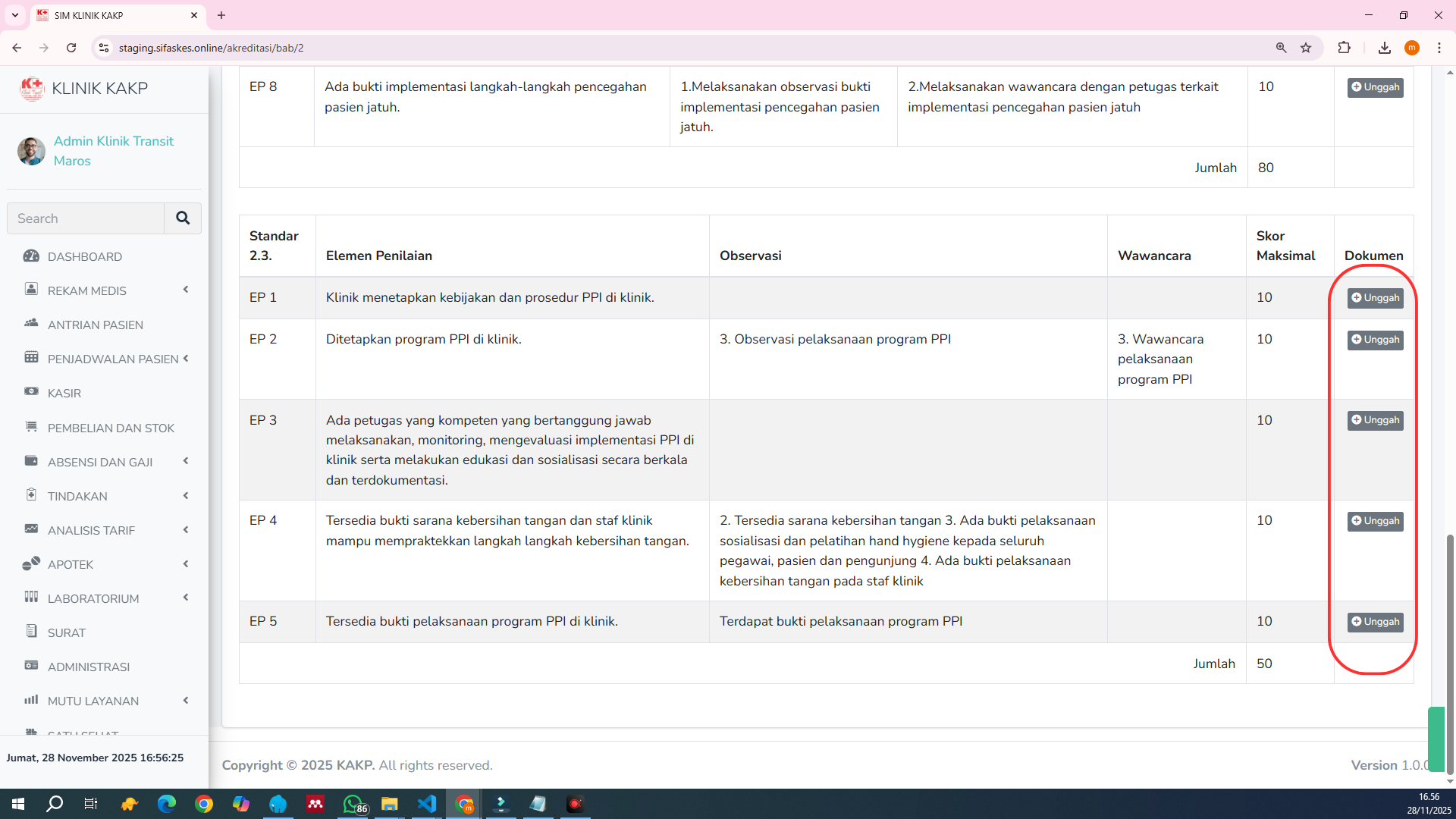Bookmark this page with the star icon
The image size is (1456, 819).
[1306, 48]
